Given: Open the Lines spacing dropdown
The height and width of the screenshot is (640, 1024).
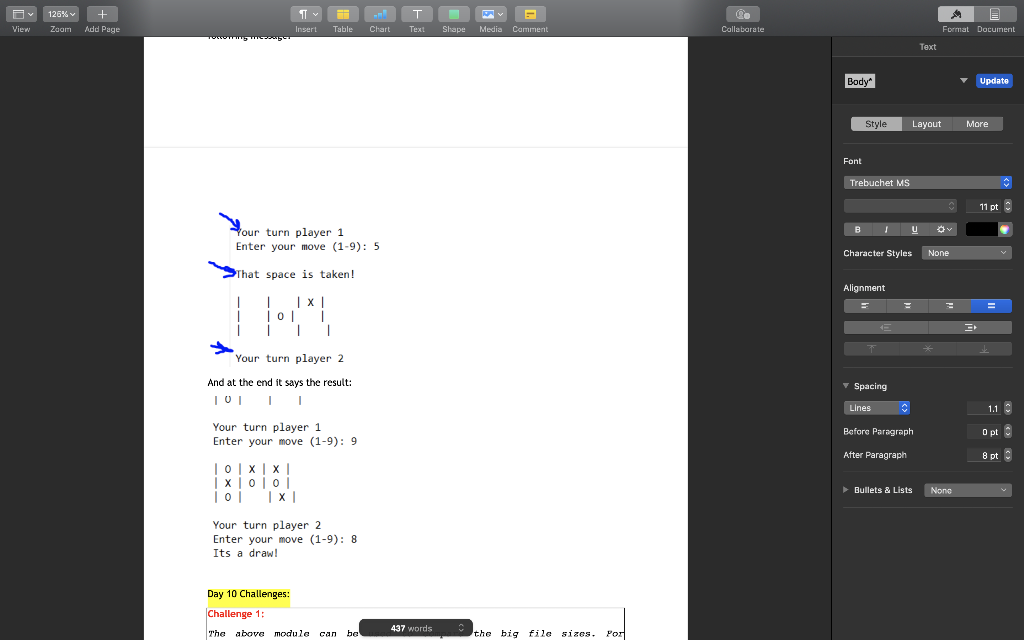Looking at the screenshot, I should (x=876, y=407).
